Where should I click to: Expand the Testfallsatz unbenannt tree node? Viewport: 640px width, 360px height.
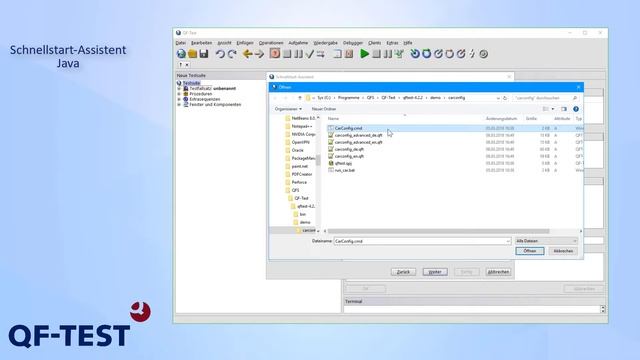(179, 89)
